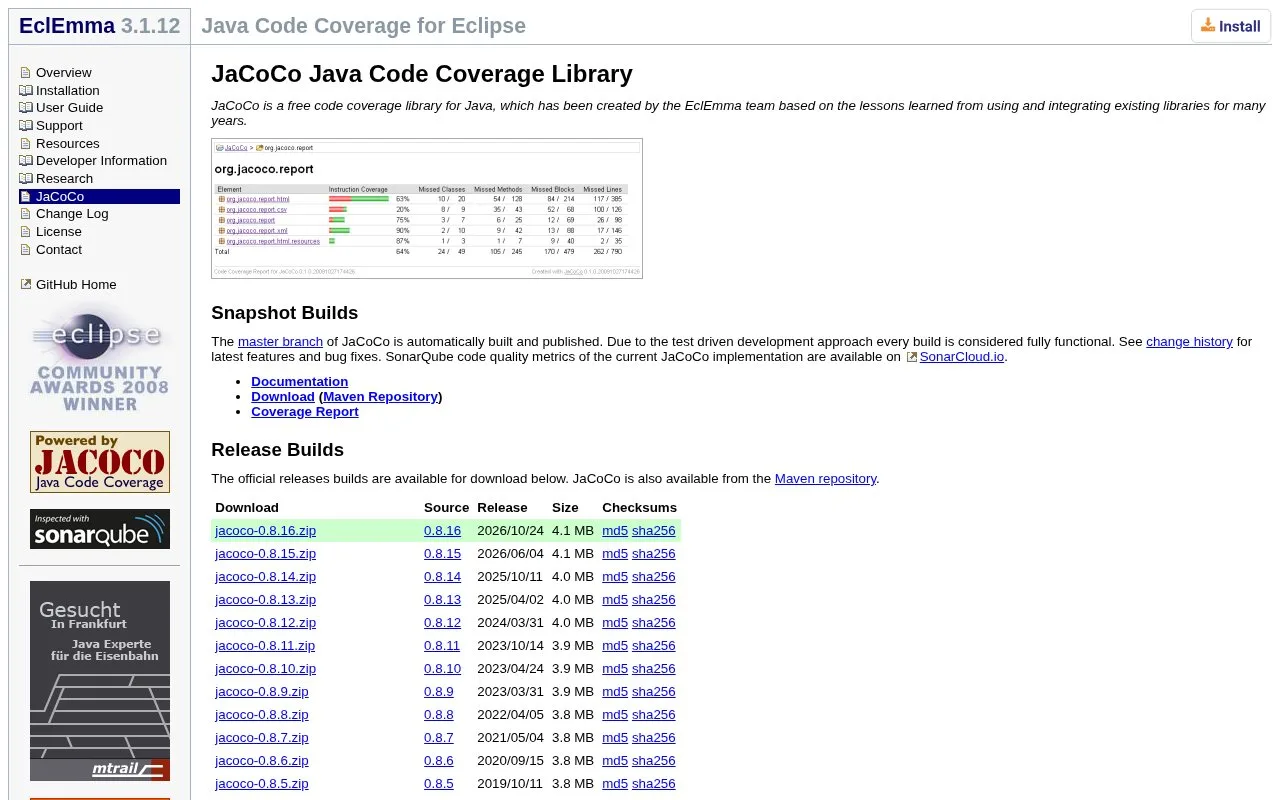
Task: Click the EclEmma 3.1.12 header title
Action: click(99, 26)
